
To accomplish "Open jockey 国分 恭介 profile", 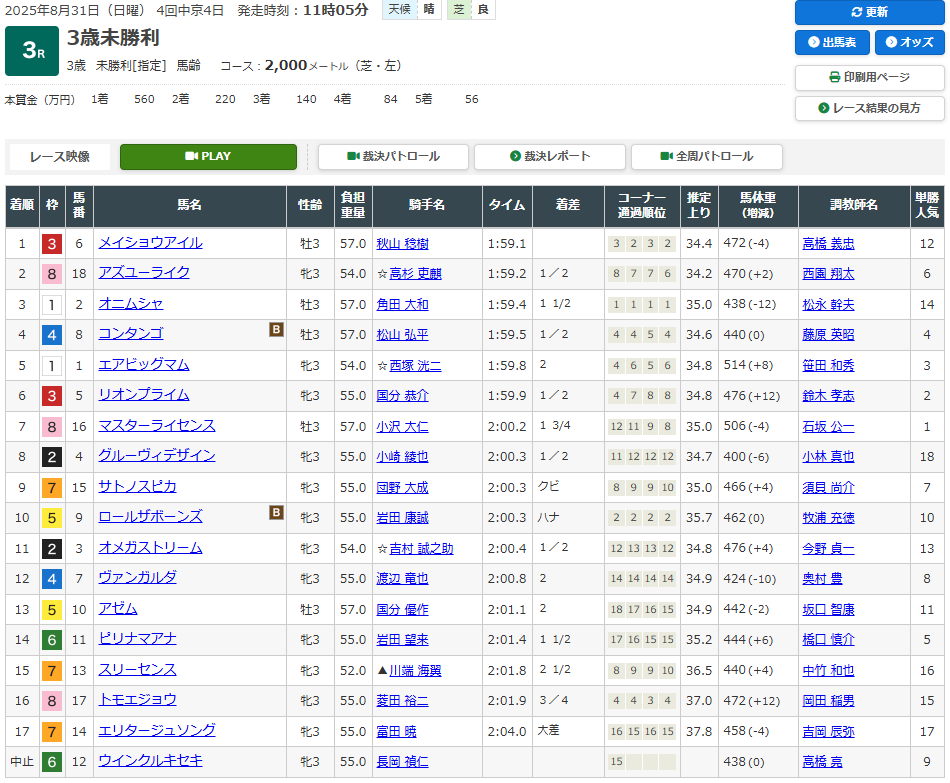I will (402, 396).
